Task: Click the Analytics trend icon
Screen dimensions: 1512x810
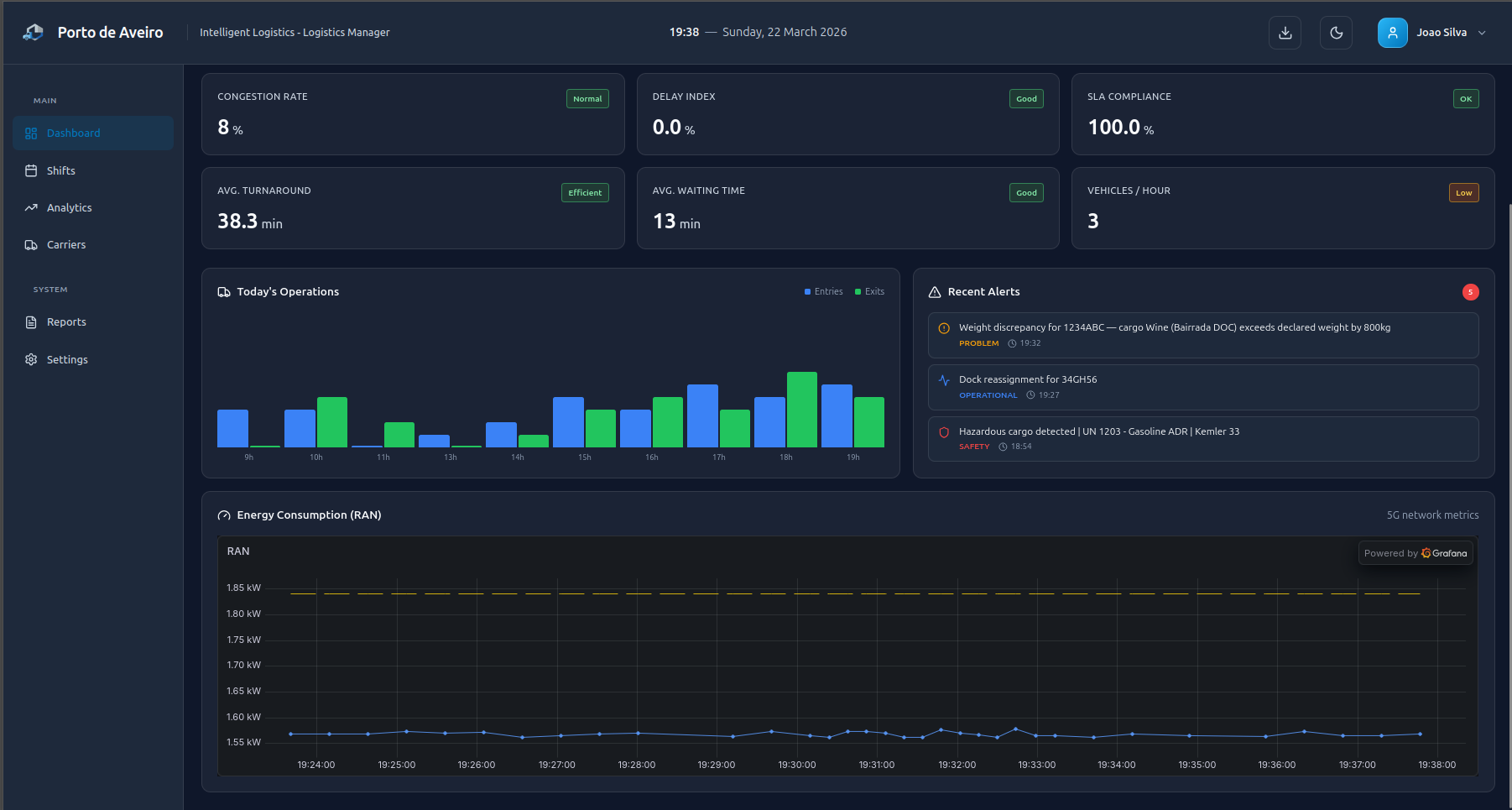Action: coord(31,207)
